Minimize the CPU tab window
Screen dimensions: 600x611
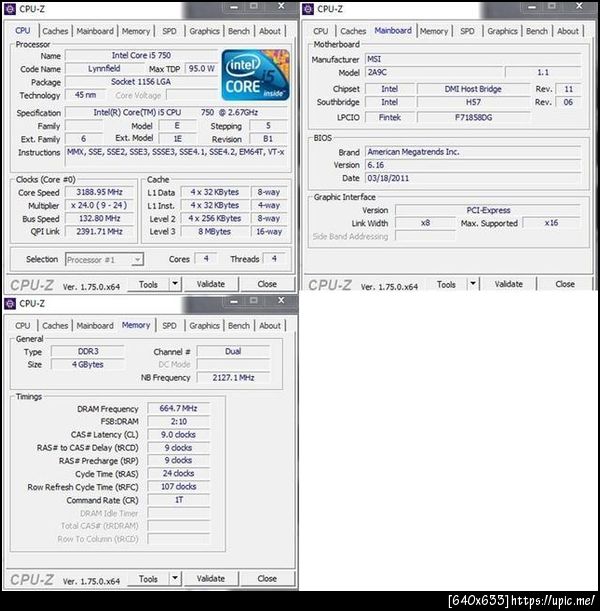pos(234,6)
